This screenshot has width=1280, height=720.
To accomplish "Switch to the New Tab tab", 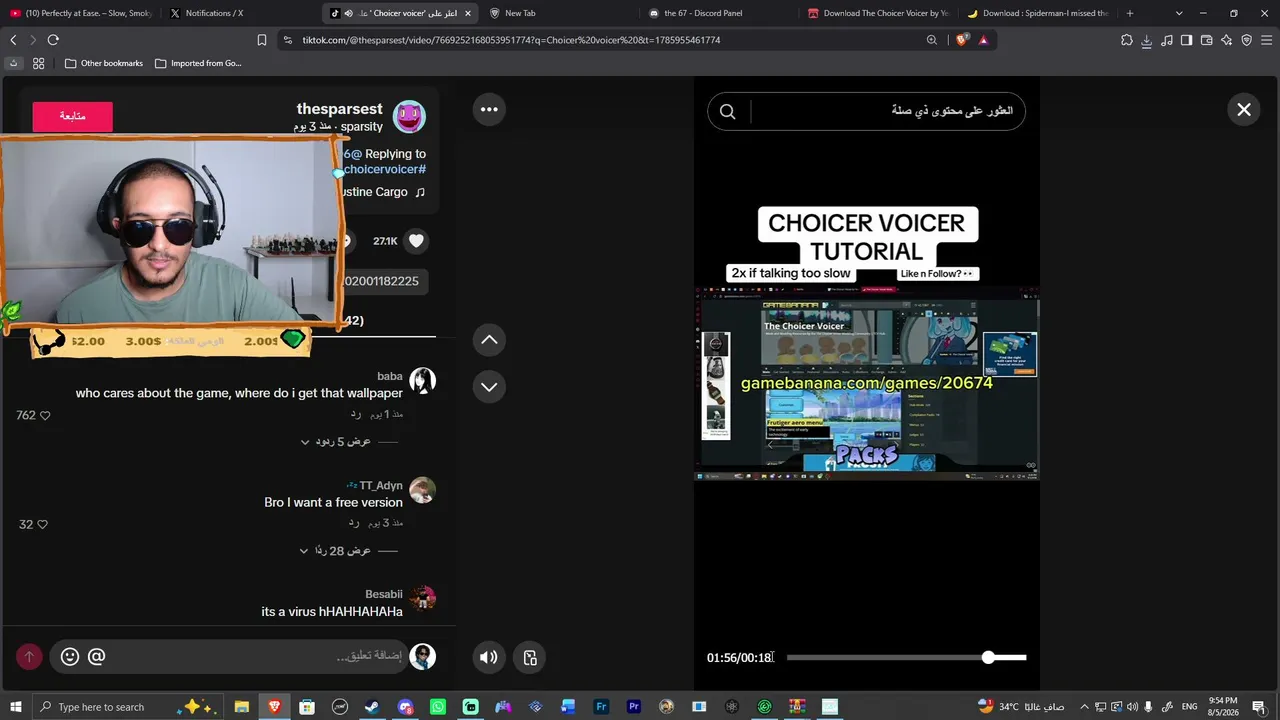I will click(x=560, y=13).
